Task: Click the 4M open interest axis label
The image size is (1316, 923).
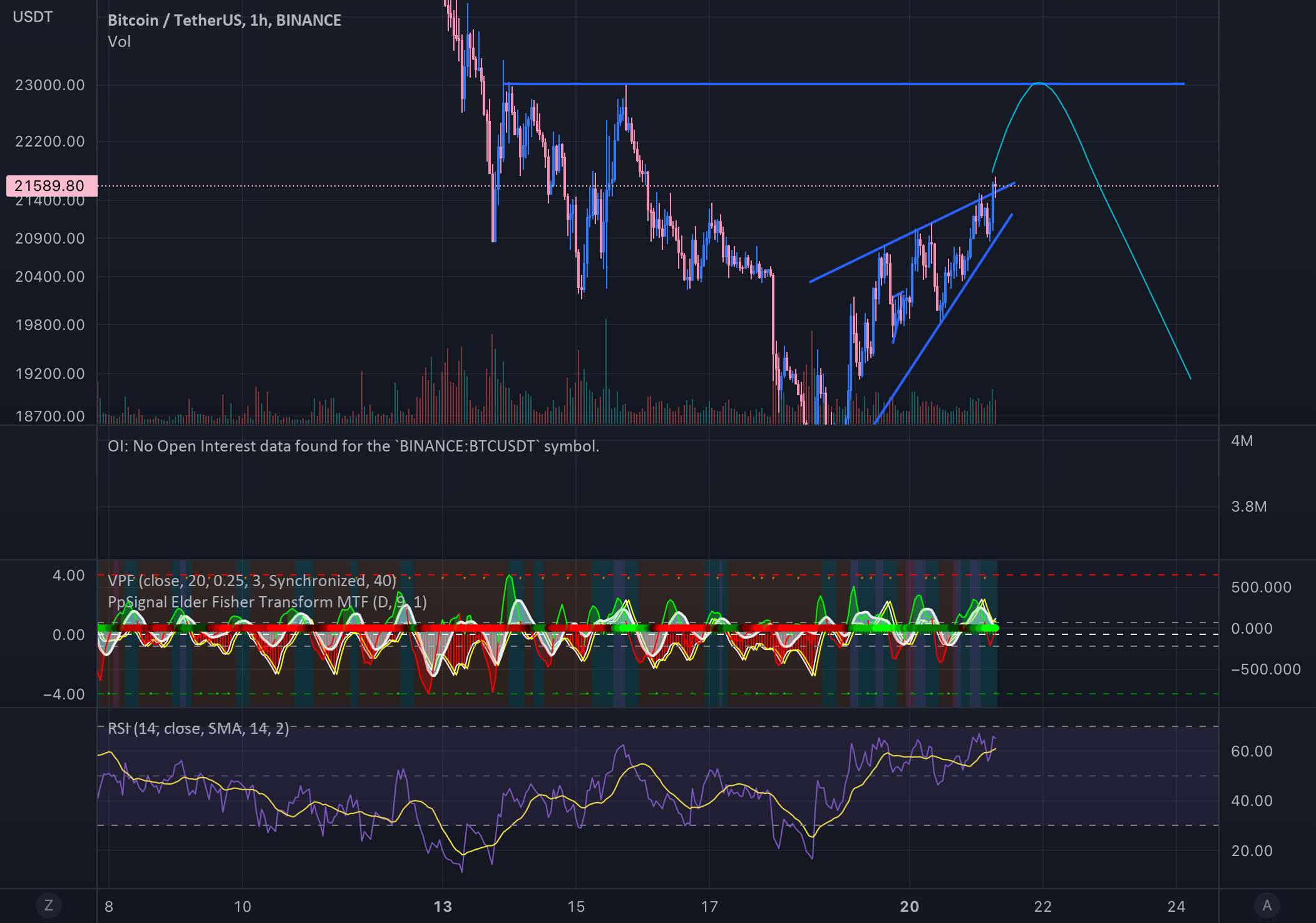Action: pyautogui.click(x=1242, y=441)
